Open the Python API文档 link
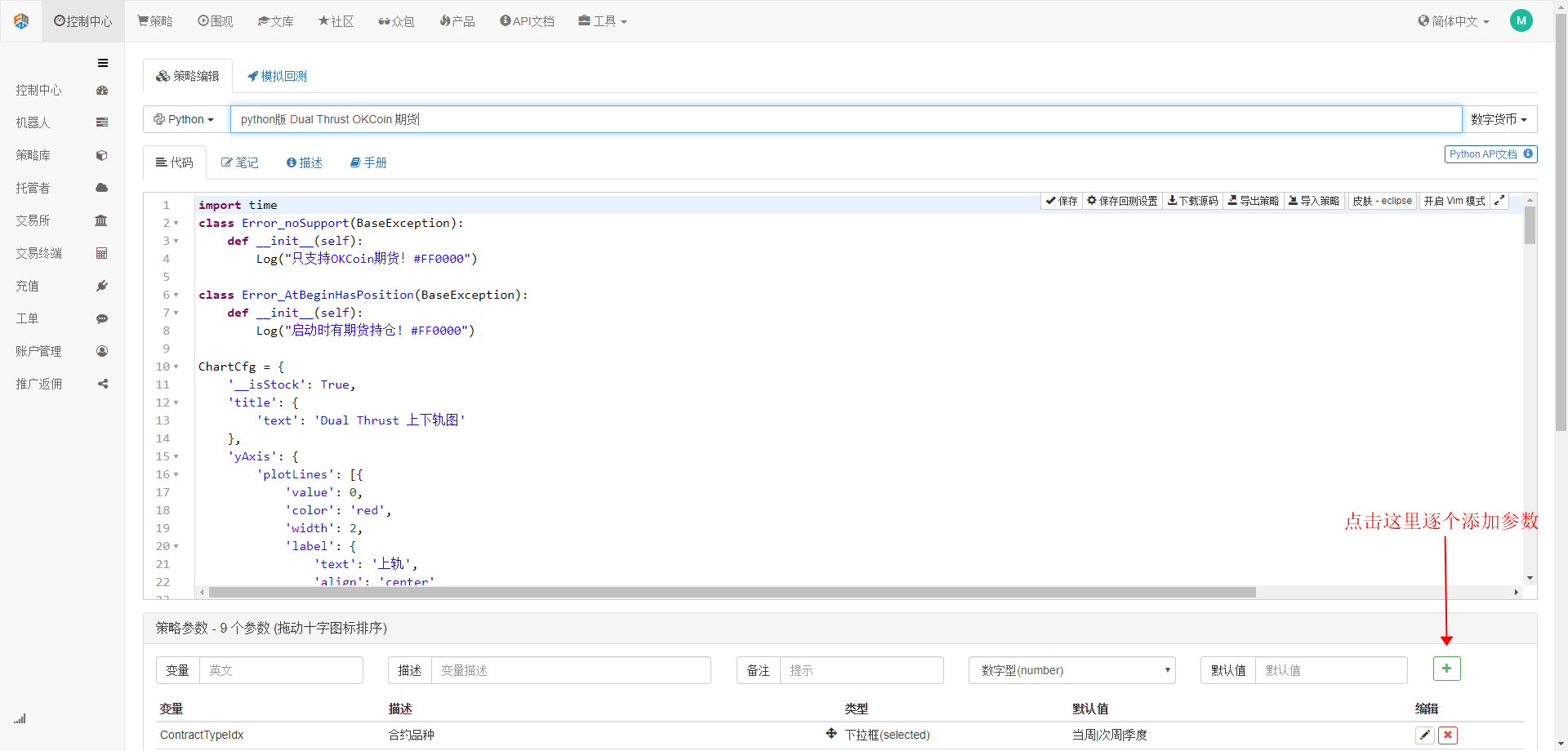Screen dimensions: 1568x751 [x=1490, y=154]
